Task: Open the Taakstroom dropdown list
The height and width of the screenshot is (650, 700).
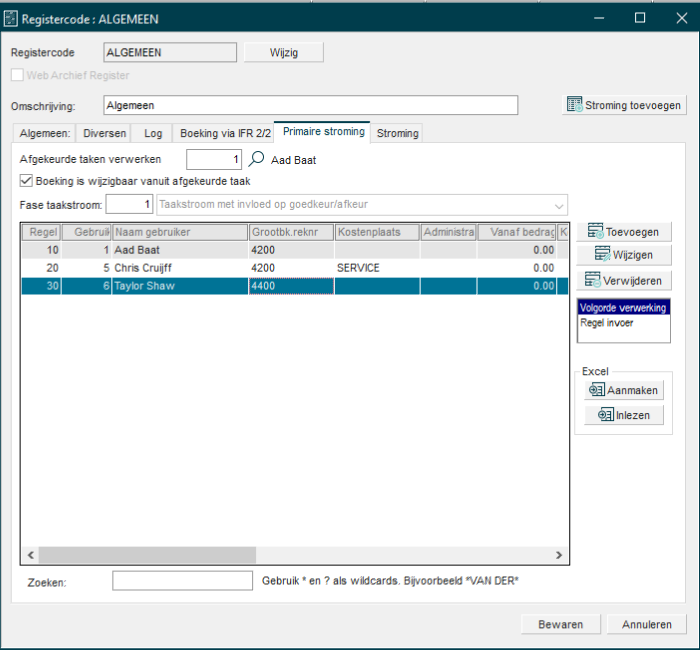Action: (558, 205)
